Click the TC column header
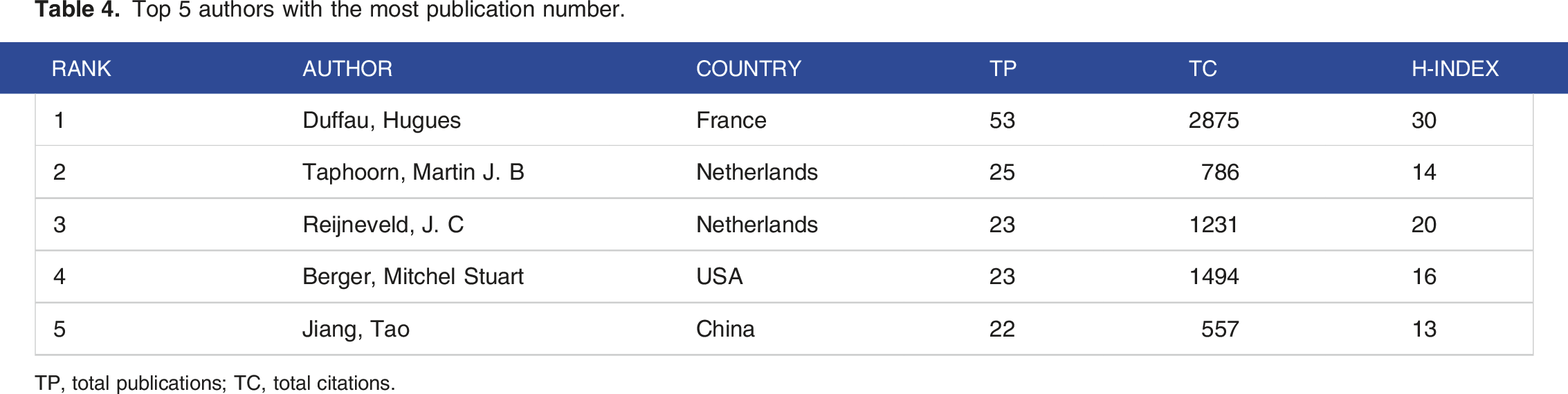 pyautogui.click(x=1203, y=68)
